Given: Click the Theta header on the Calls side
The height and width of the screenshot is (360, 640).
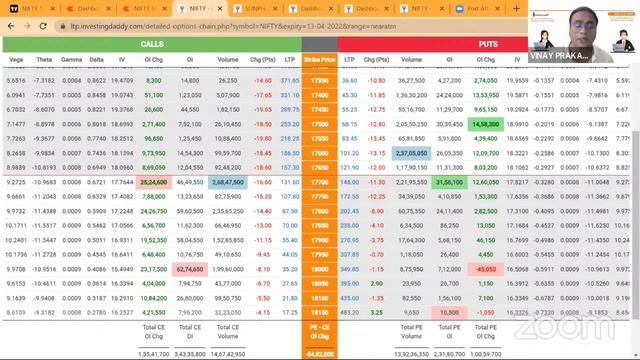Looking at the screenshot, I should coord(44,60).
